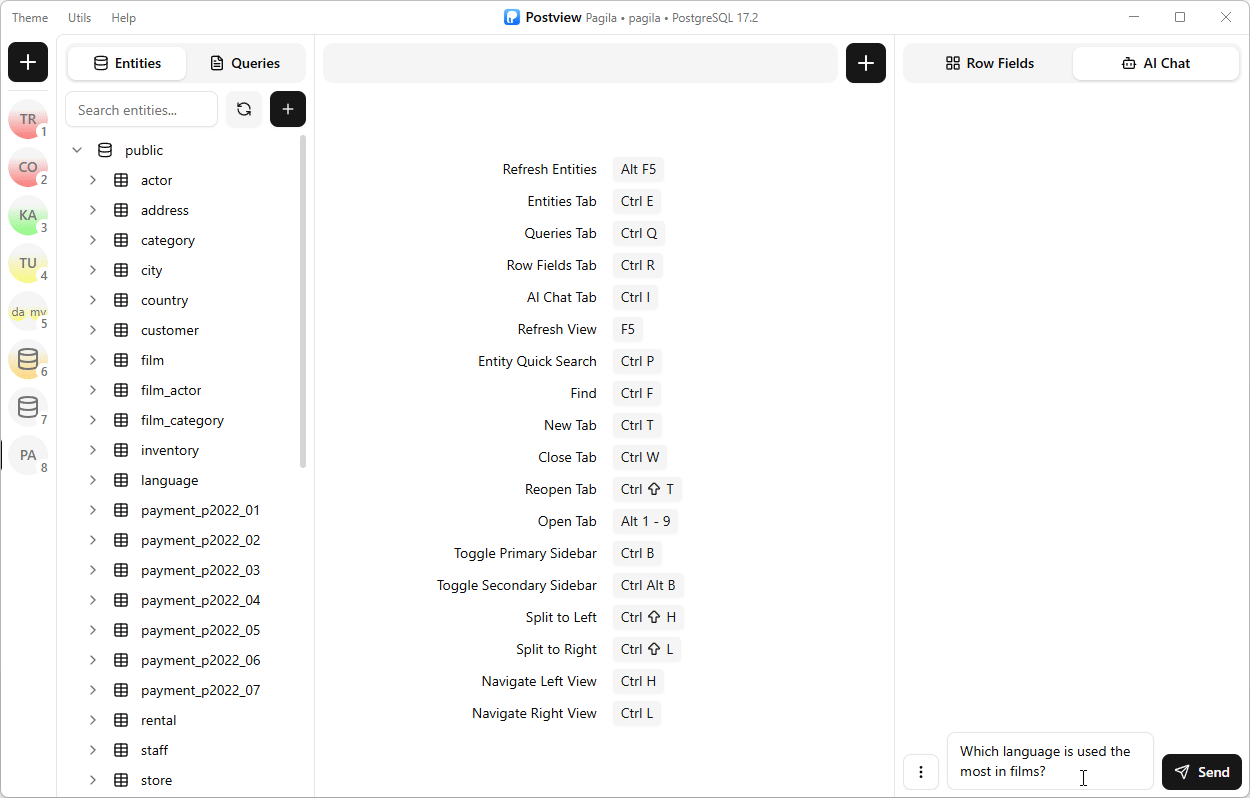The height and width of the screenshot is (798, 1250).
Task: Select the customer table in tree
Action: point(170,330)
